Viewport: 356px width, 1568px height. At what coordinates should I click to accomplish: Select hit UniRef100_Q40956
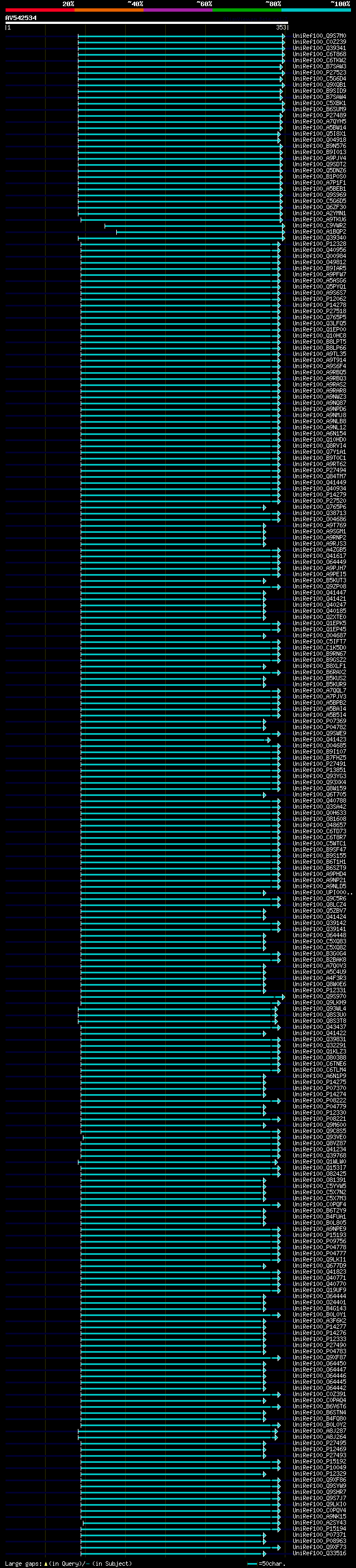[319, 250]
